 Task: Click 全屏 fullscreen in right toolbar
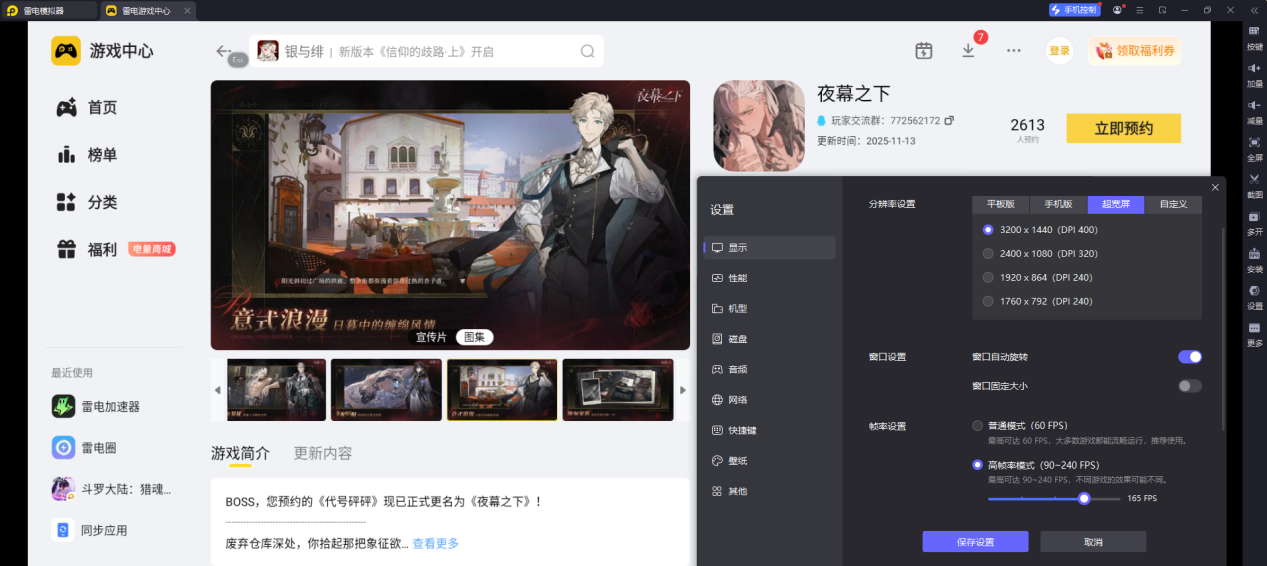point(1254,149)
